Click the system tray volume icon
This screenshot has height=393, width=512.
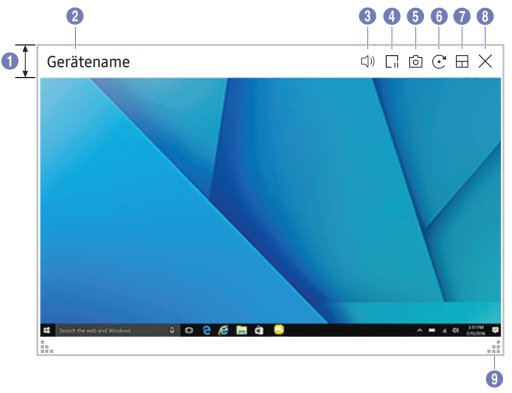pyautogui.click(x=456, y=330)
